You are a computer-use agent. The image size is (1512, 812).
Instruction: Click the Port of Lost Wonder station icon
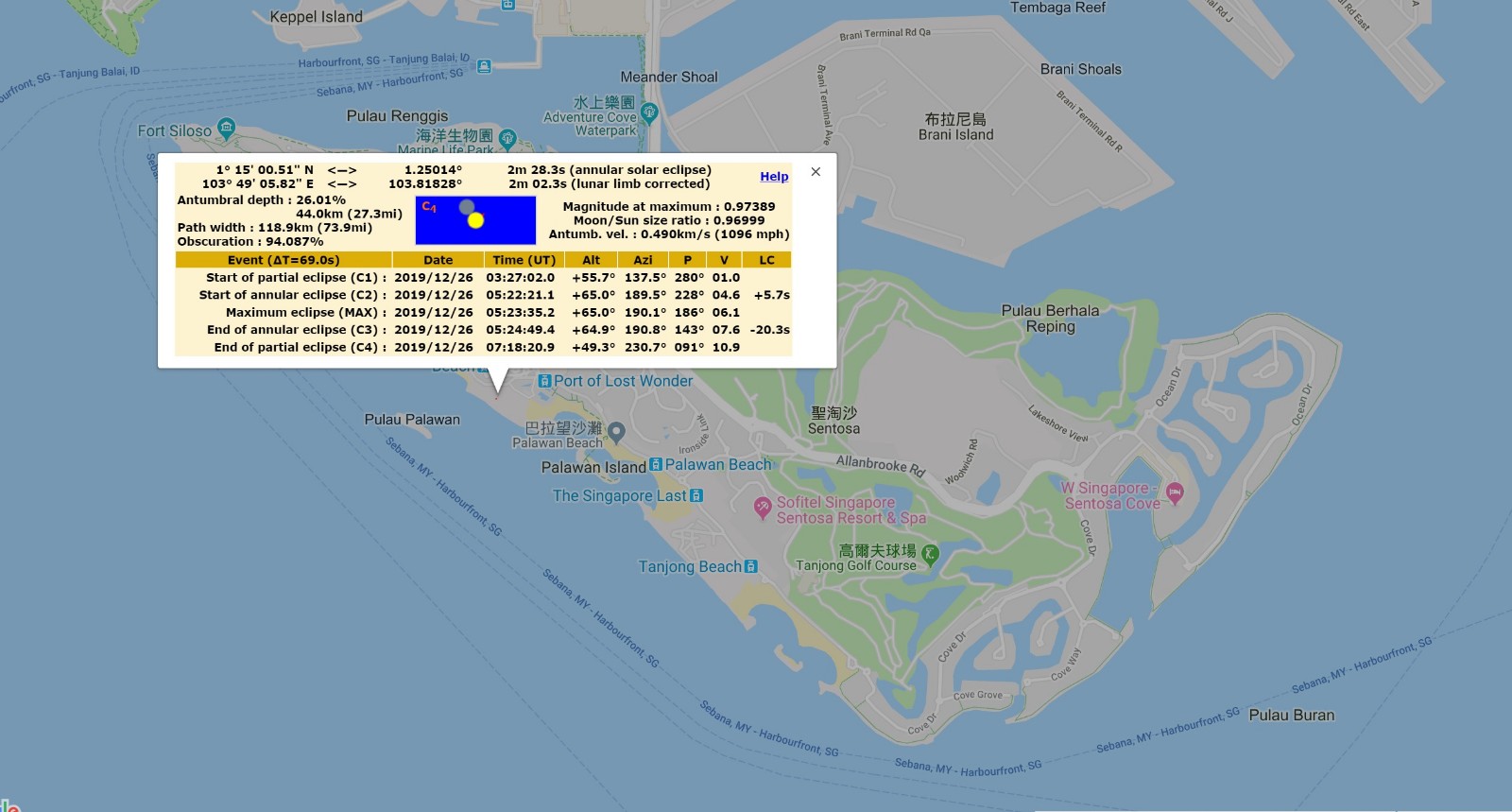click(544, 381)
